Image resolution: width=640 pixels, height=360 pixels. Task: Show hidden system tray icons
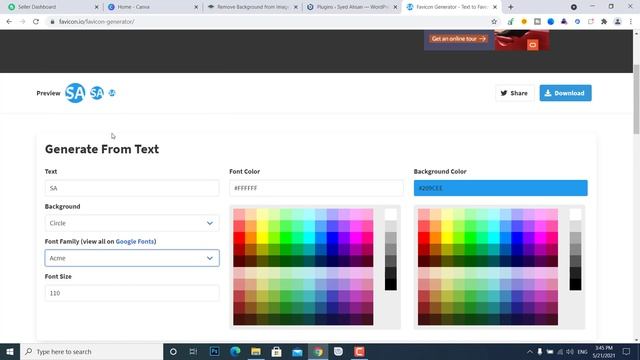529,351
